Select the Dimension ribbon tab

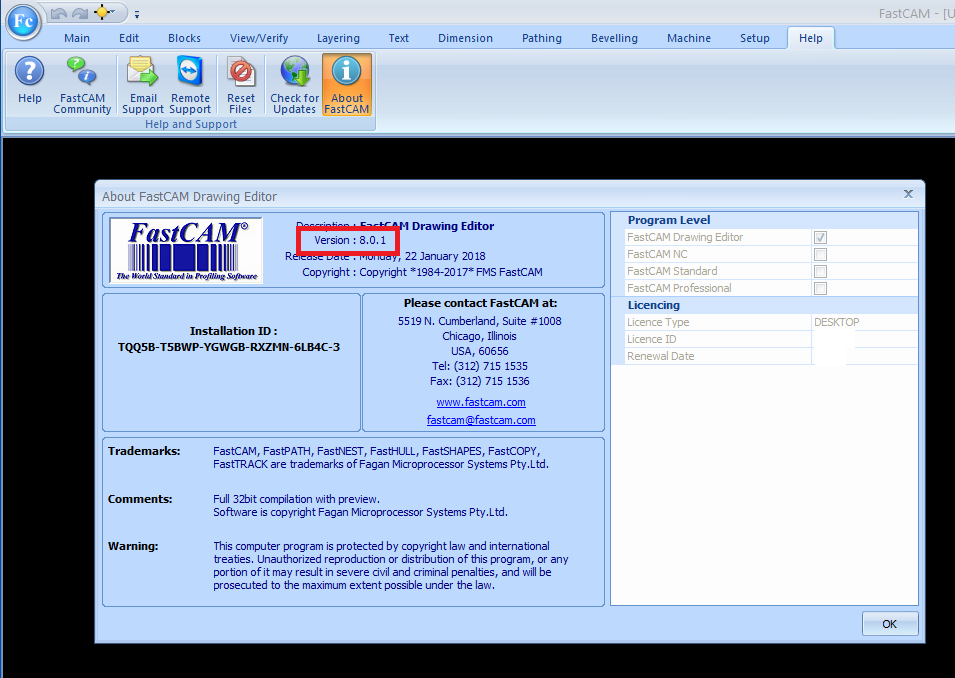465,38
